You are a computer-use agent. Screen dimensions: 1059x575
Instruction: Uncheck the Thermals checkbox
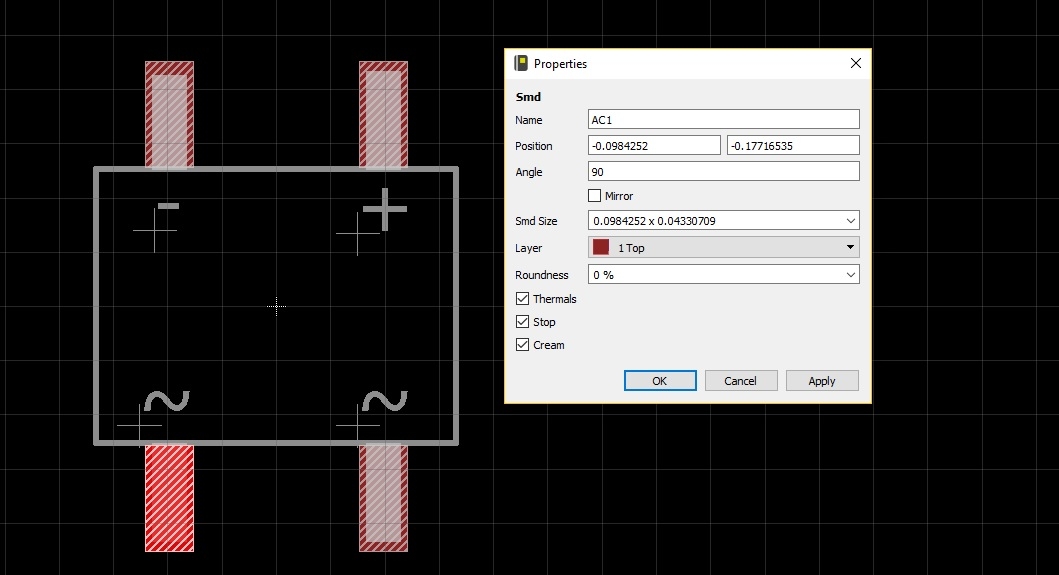pyautogui.click(x=522, y=299)
